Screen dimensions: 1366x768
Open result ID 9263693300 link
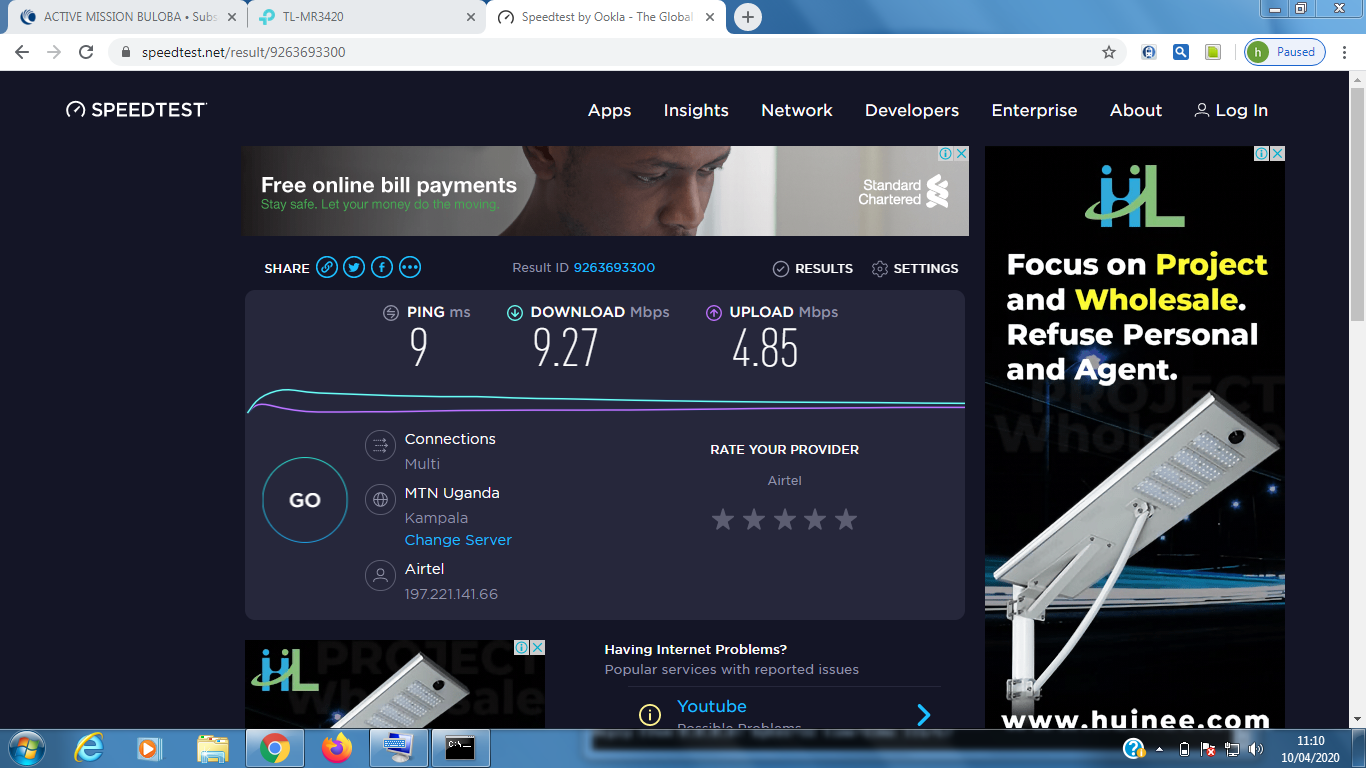614,267
